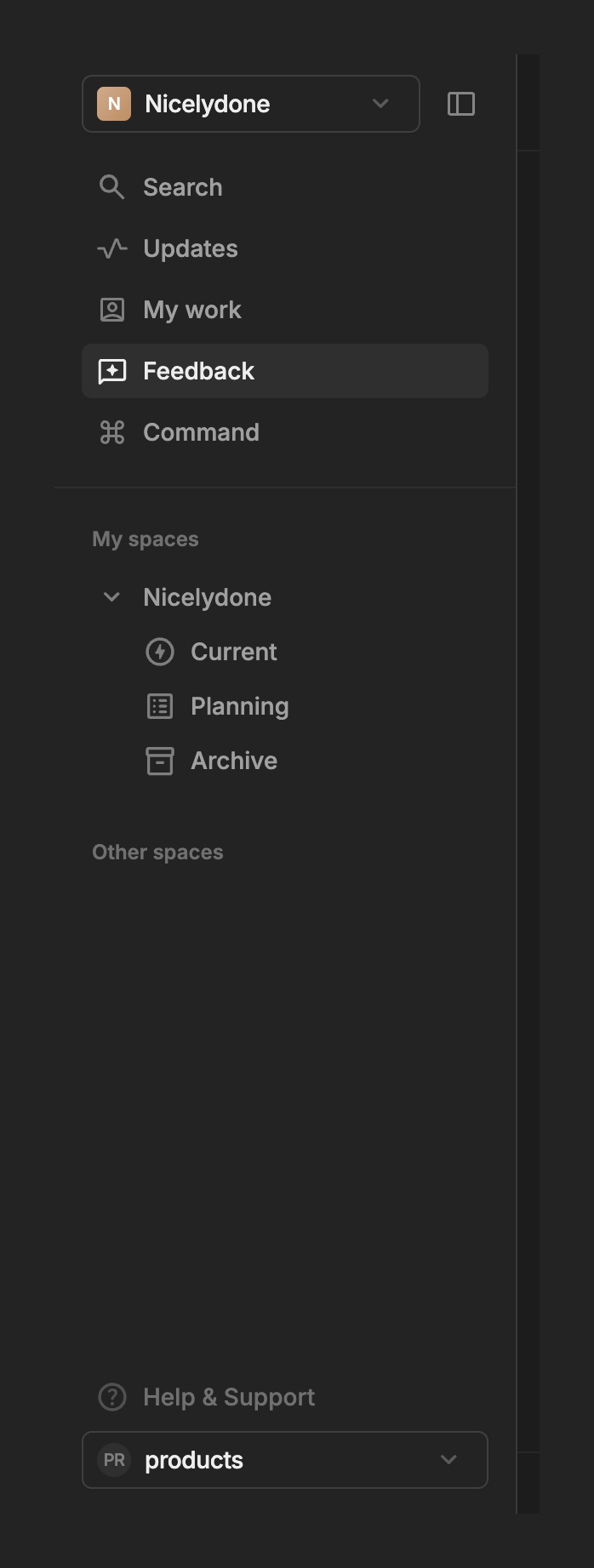Toggle the sidebar collapse control
Viewport: 594px width, 1568px height.
pyautogui.click(x=461, y=104)
